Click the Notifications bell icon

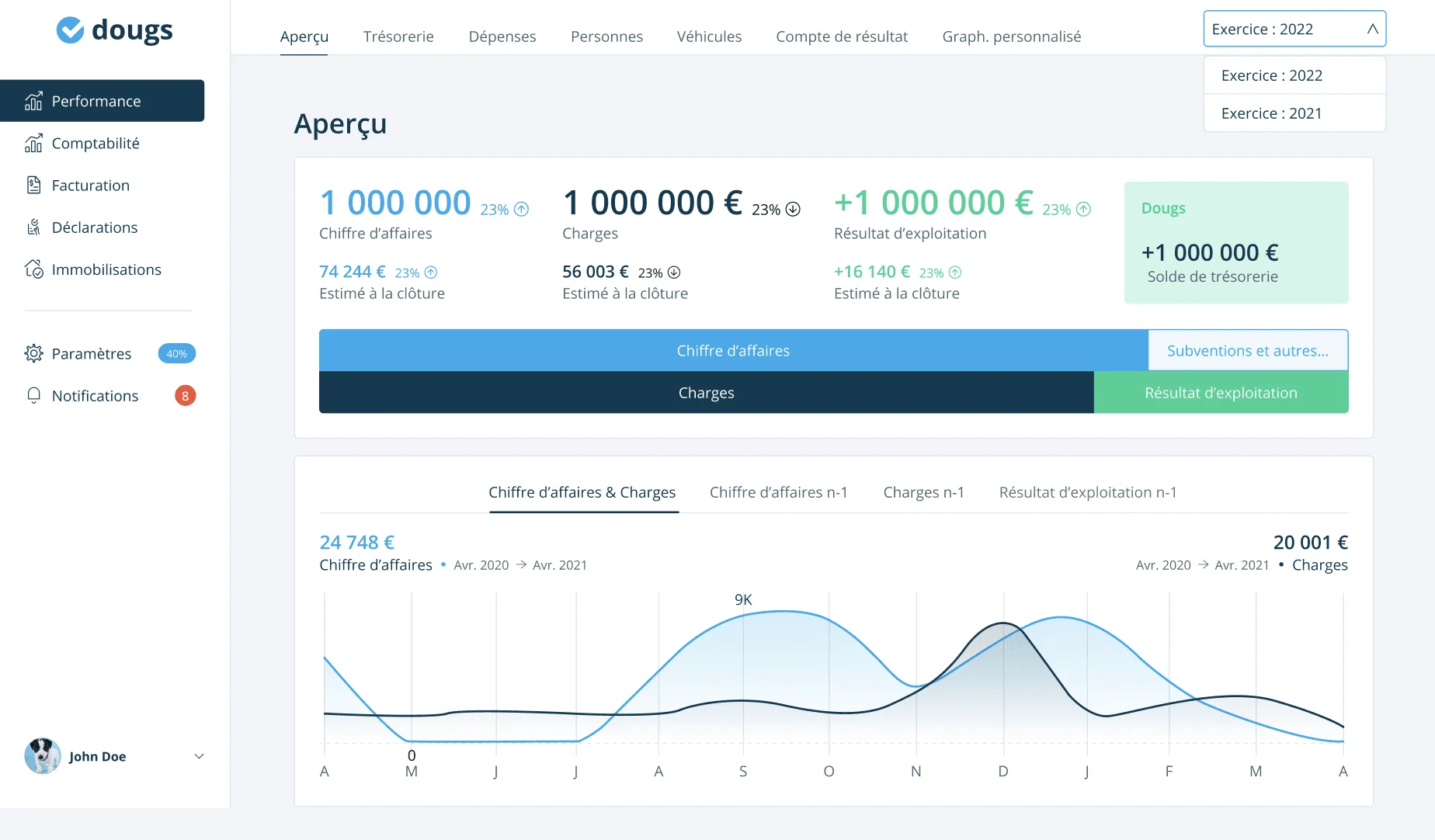tap(33, 396)
